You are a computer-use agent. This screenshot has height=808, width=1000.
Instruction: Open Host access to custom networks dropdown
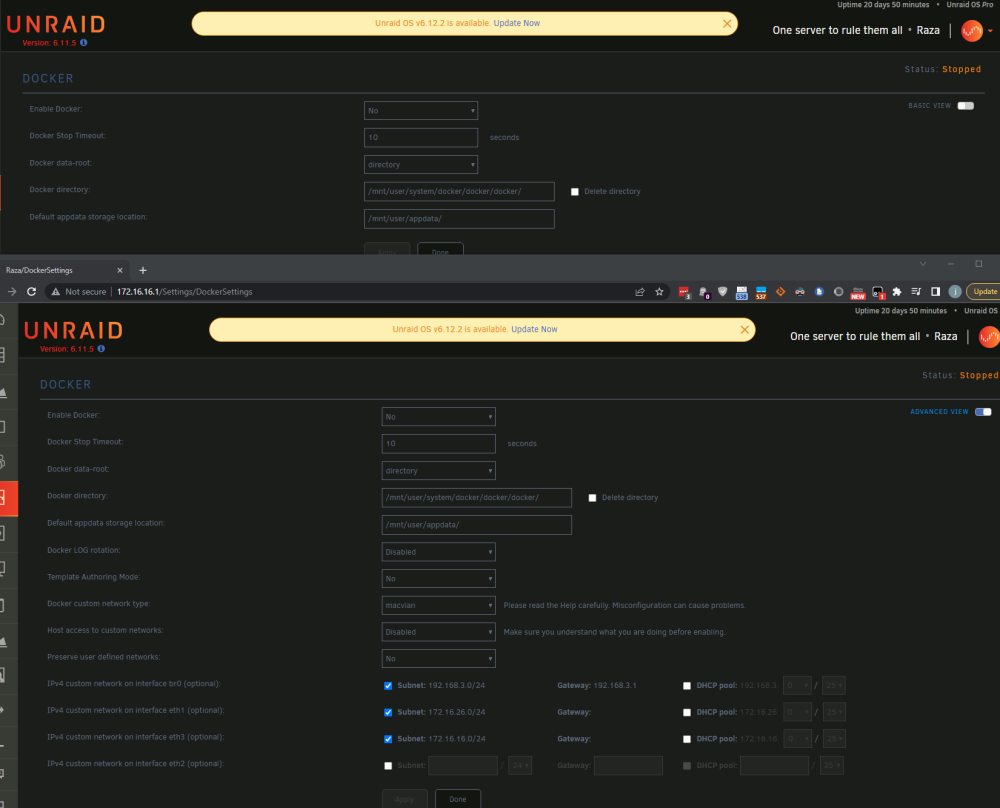click(439, 632)
